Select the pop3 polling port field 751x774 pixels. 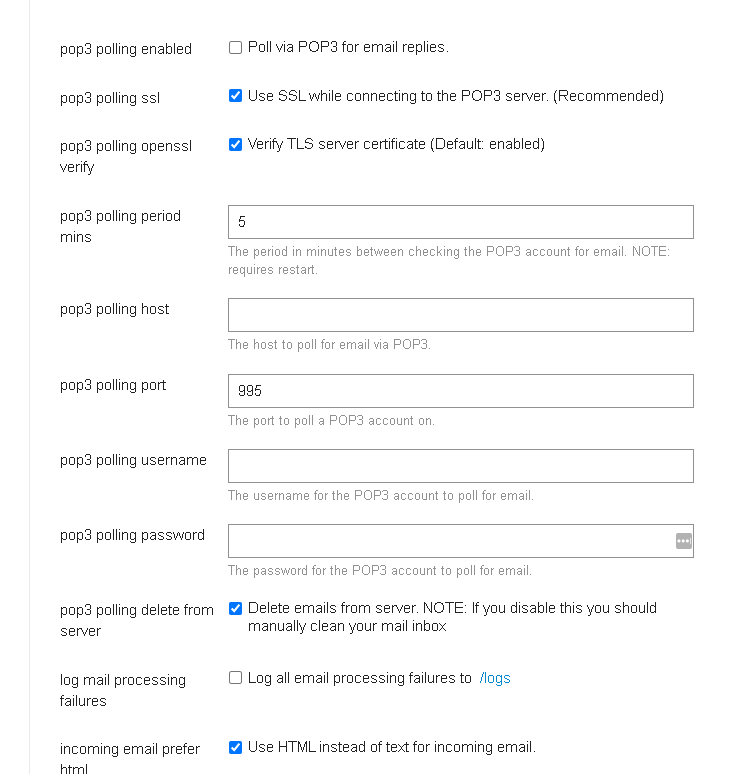click(x=461, y=391)
